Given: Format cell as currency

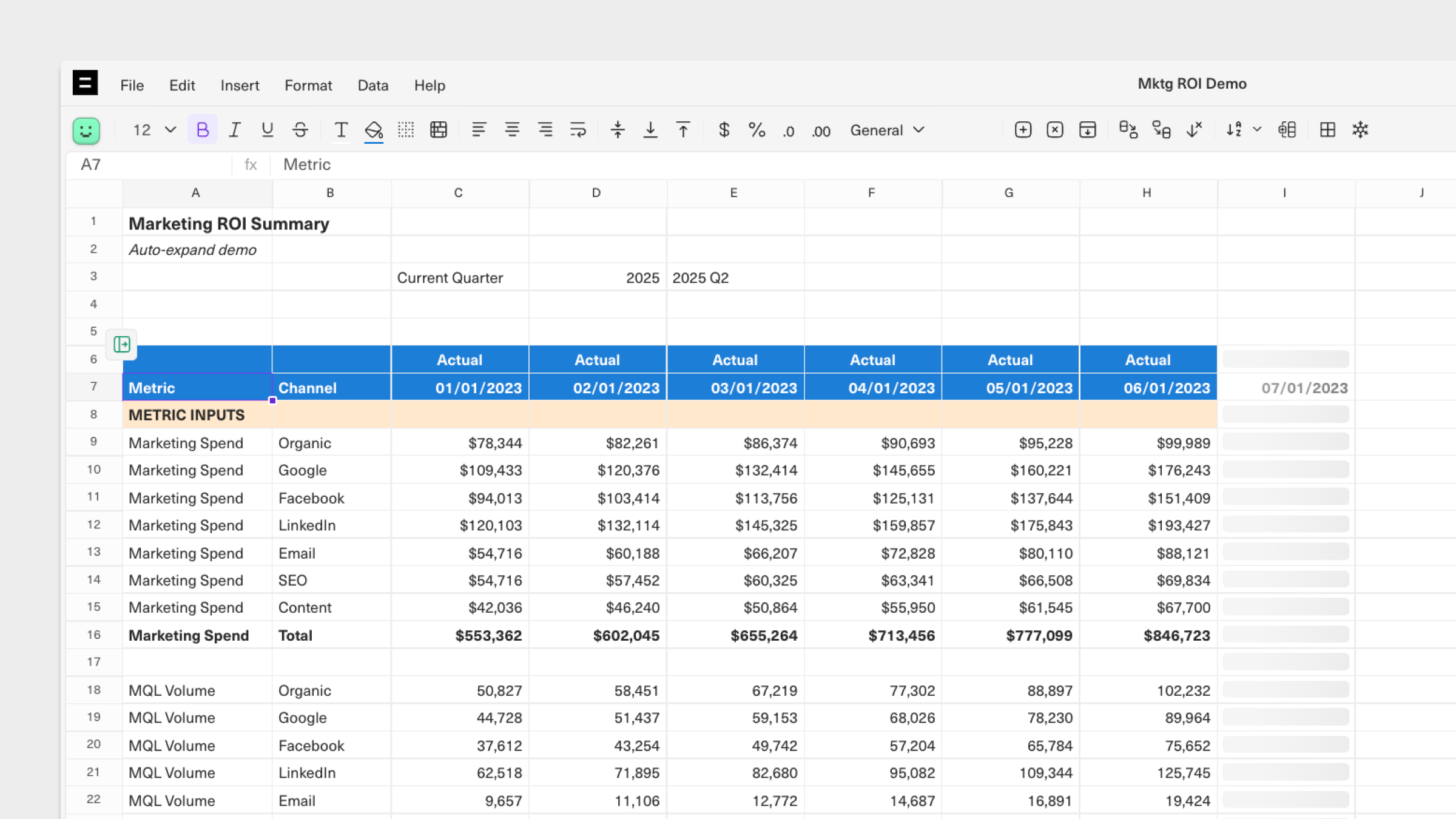Looking at the screenshot, I should pyautogui.click(x=724, y=130).
